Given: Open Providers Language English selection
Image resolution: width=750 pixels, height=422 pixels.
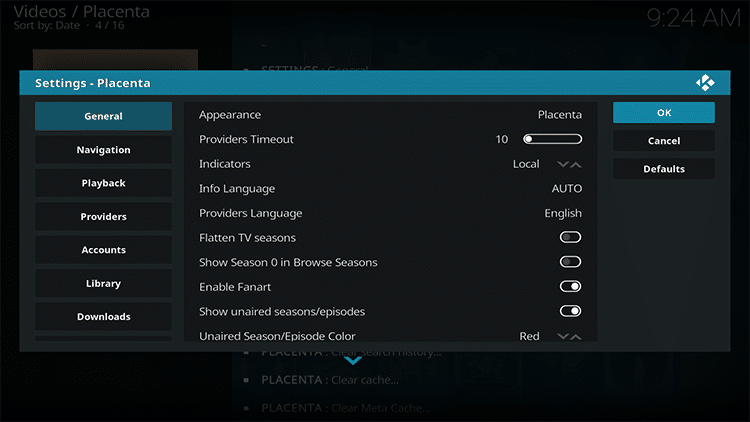Looking at the screenshot, I should 563,213.
